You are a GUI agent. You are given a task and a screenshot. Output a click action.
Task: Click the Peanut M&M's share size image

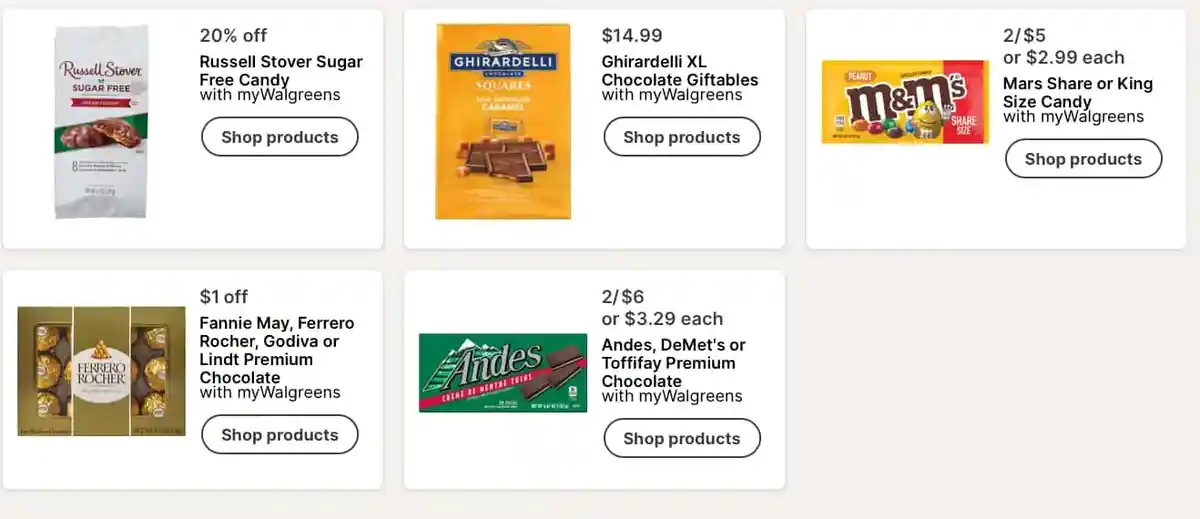pyautogui.click(x=905, y=102)
